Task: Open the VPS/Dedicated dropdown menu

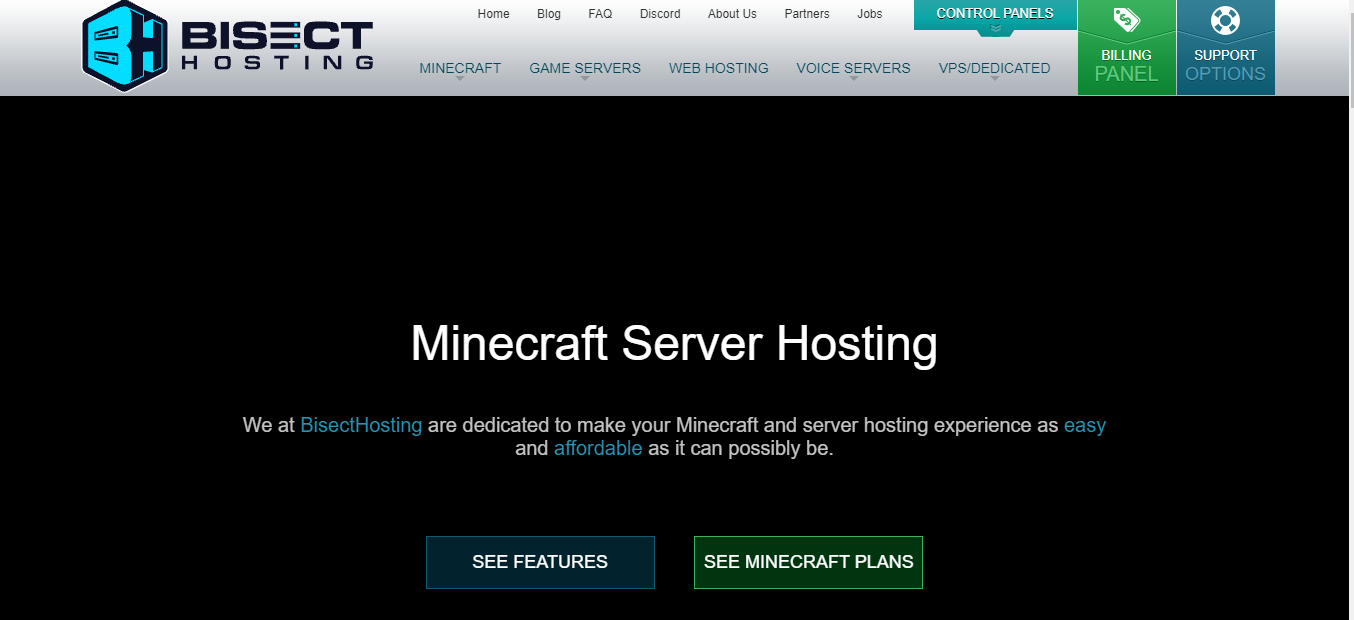Action: click(x=994, y=69)
